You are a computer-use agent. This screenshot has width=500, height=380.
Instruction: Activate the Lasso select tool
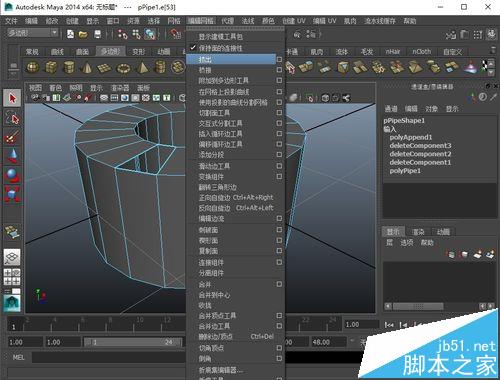(12, 118)
